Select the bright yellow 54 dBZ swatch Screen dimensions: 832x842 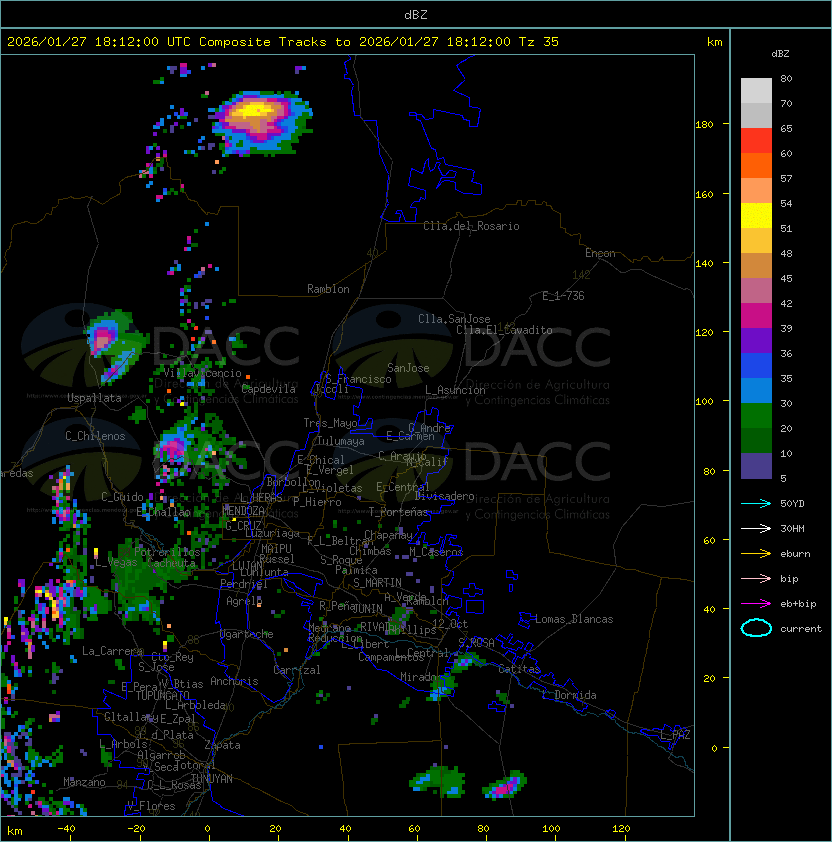(756, 215)
